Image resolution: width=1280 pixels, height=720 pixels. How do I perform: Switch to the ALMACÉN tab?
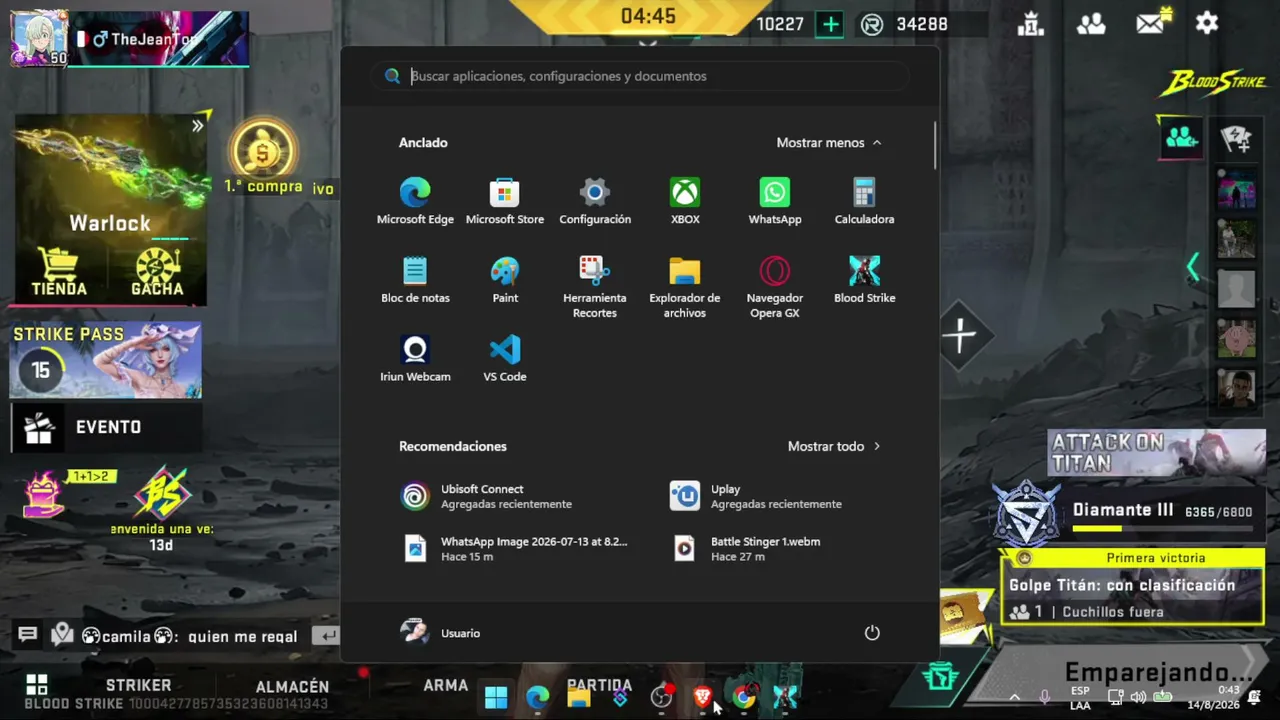[x=292, y=686]
